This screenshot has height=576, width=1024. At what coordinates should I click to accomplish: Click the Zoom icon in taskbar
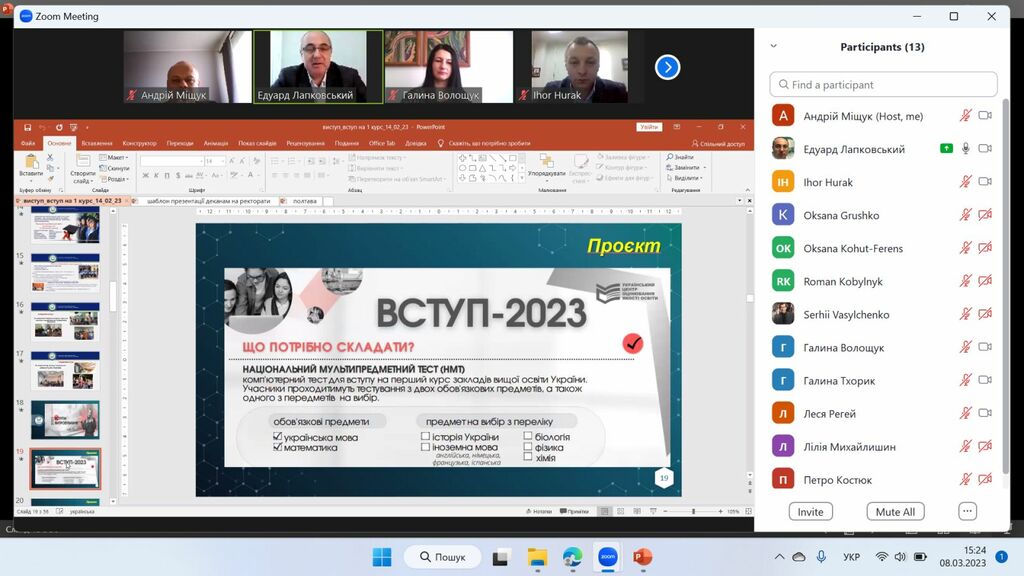point(607,557)
